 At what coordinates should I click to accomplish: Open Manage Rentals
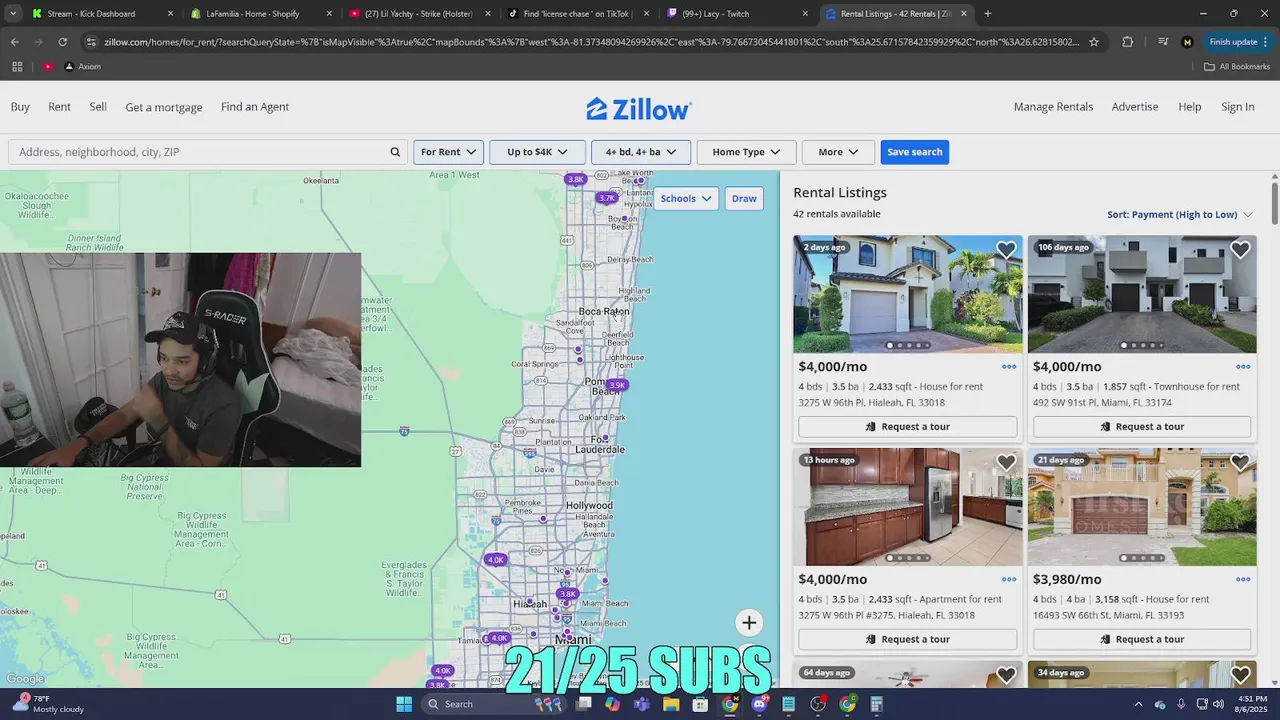pos(1053,107)
